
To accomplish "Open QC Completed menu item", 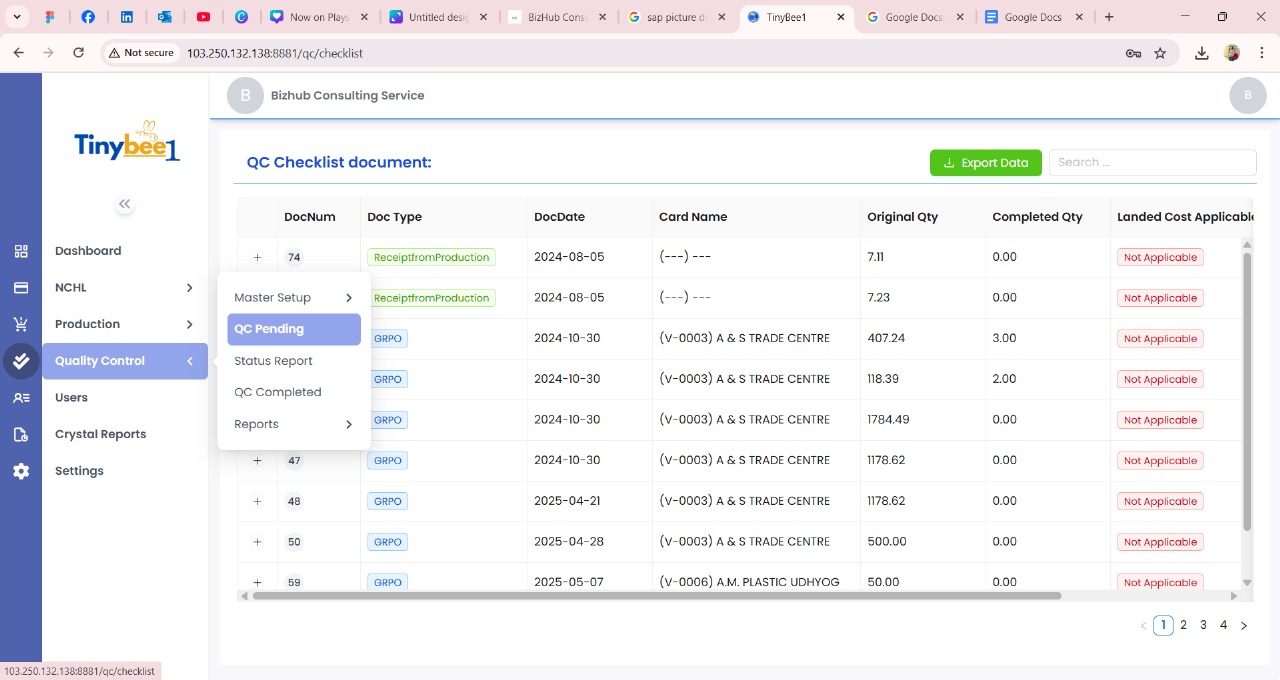I will [x=278, y=392].
